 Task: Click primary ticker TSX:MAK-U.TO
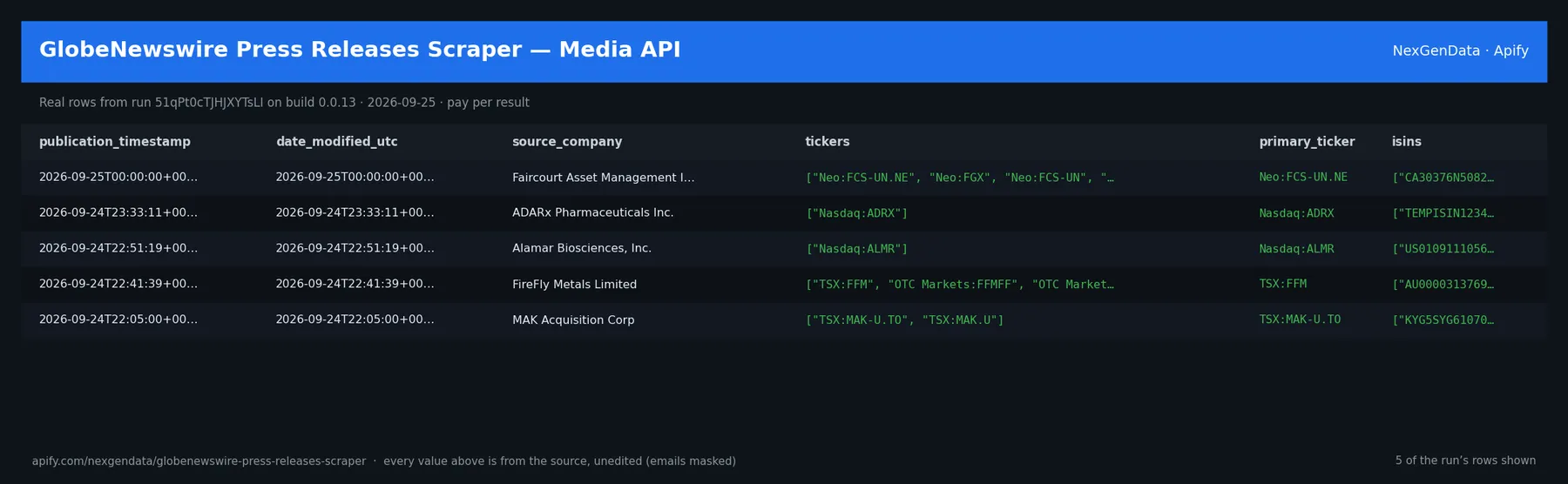click(1300, 320)
